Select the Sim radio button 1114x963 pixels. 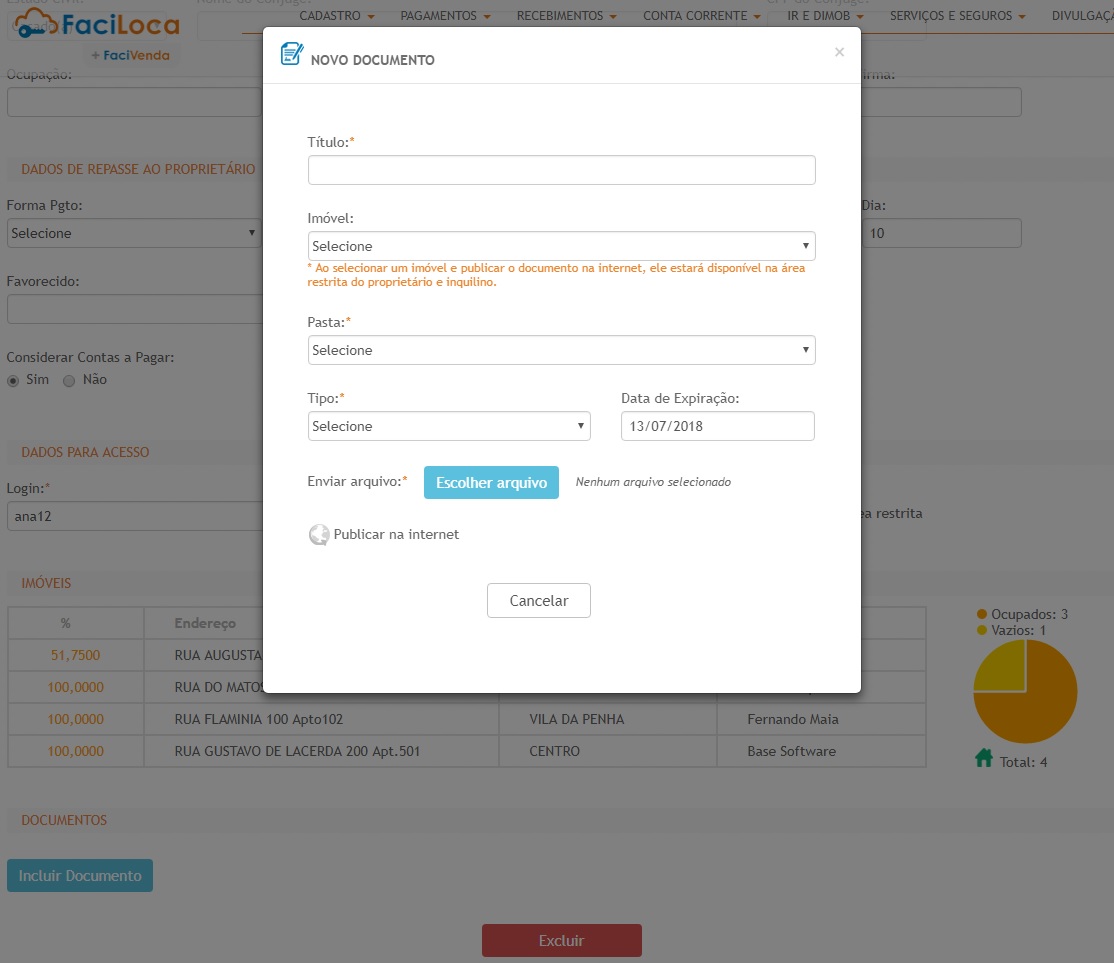point(14,380)
